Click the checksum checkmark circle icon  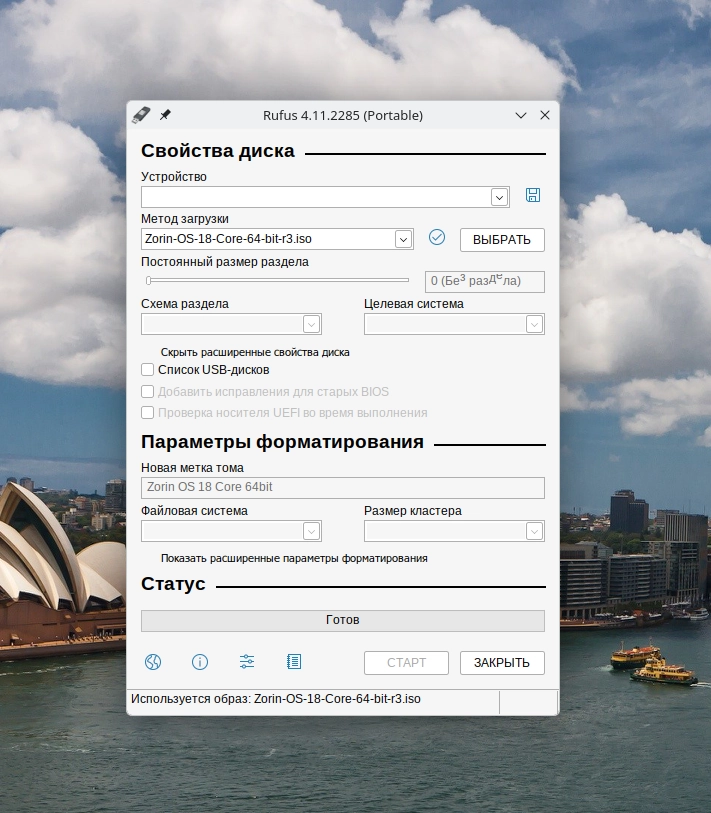[x=437, y=237]
